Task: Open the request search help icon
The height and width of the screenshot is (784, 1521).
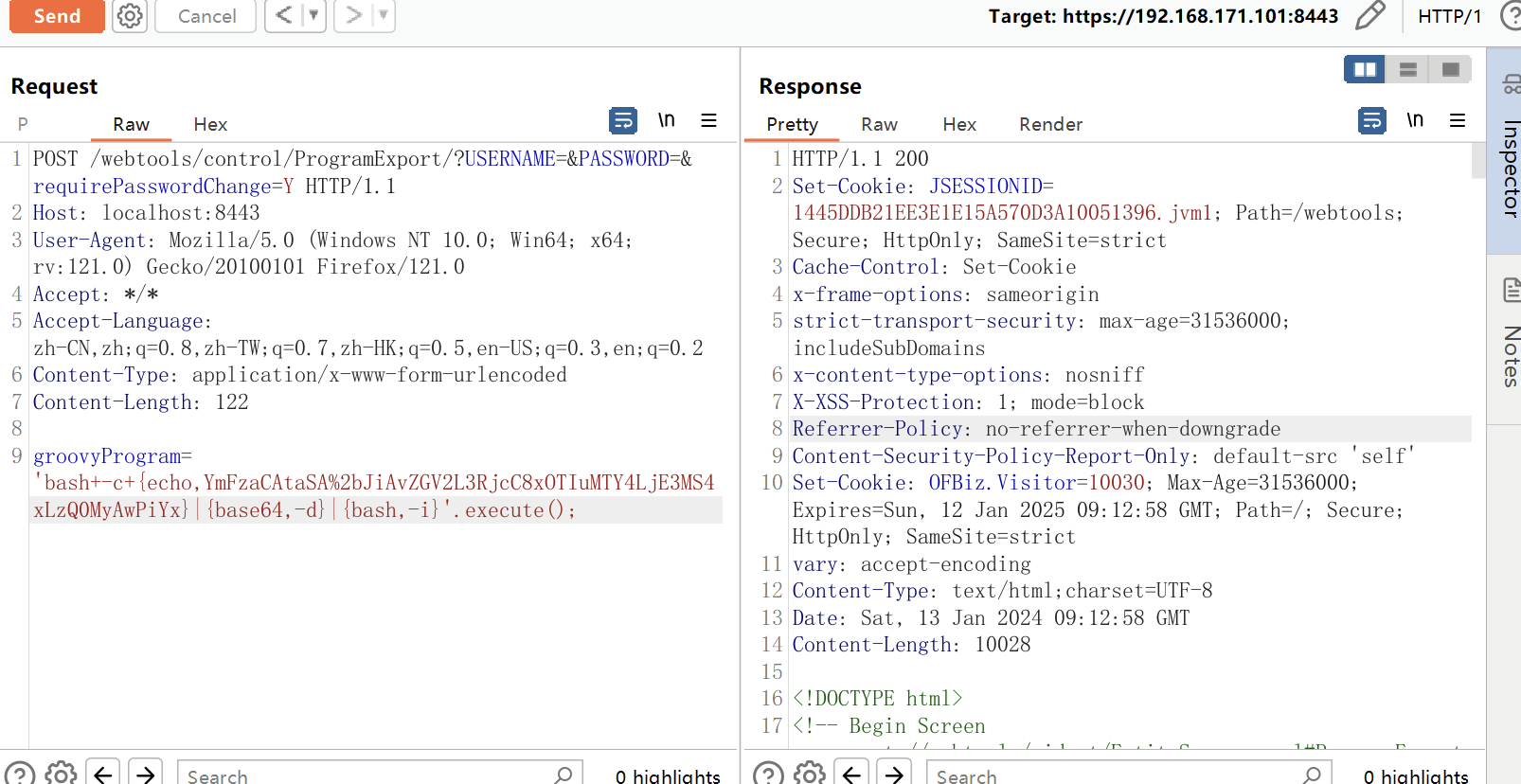Action: coord(20,774)
